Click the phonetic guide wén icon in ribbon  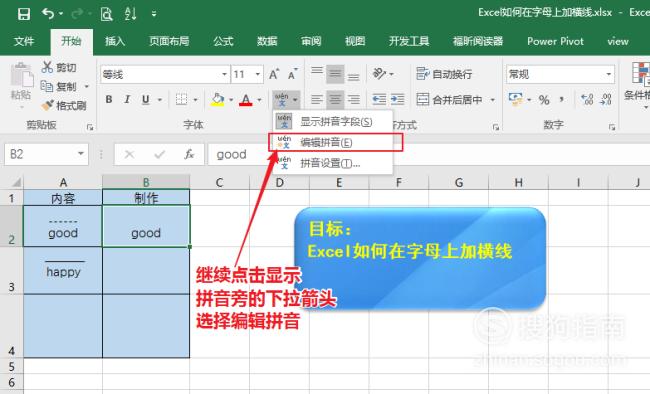(x=281, y=100)
